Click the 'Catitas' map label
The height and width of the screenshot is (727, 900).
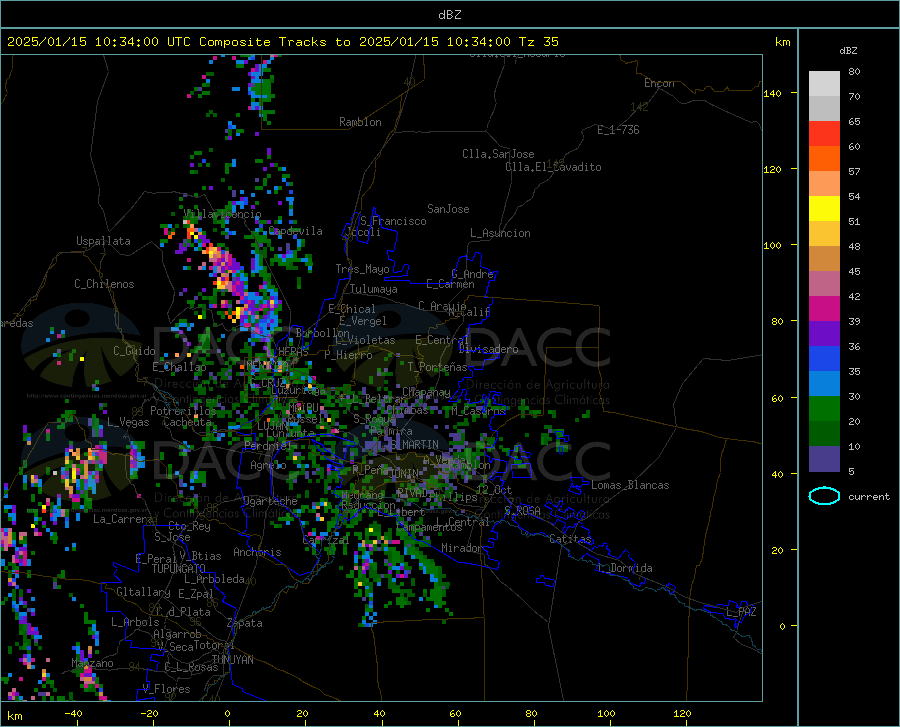pyautogui.click(x=570, y=539)
